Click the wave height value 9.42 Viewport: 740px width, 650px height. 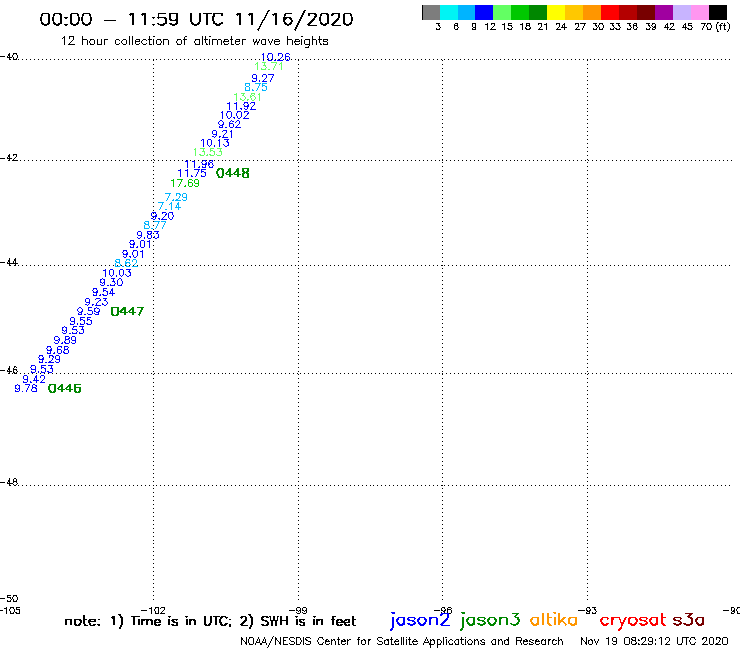pos(34,379)
